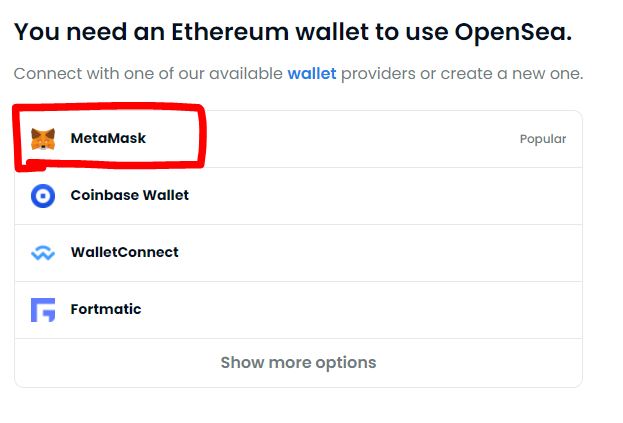This screenshot has width=623, height=423.
Task: Click empty space in the Fortmatic row
Action: [x=400, y=310]
